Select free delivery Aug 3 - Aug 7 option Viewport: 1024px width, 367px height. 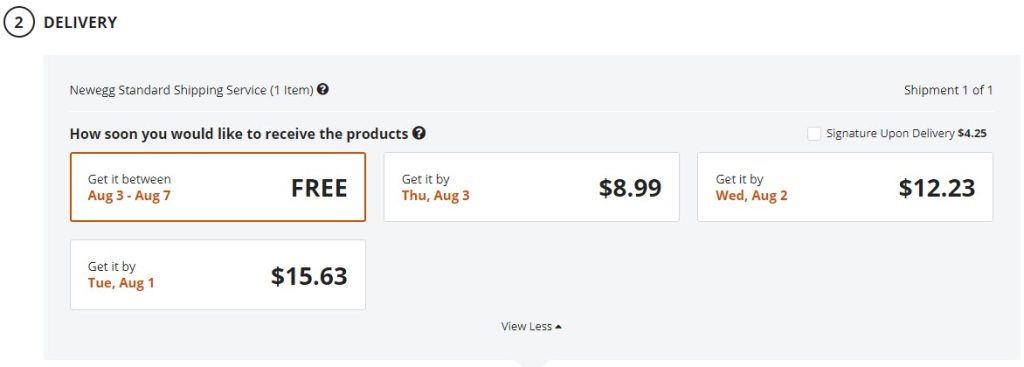click(217, 187)
